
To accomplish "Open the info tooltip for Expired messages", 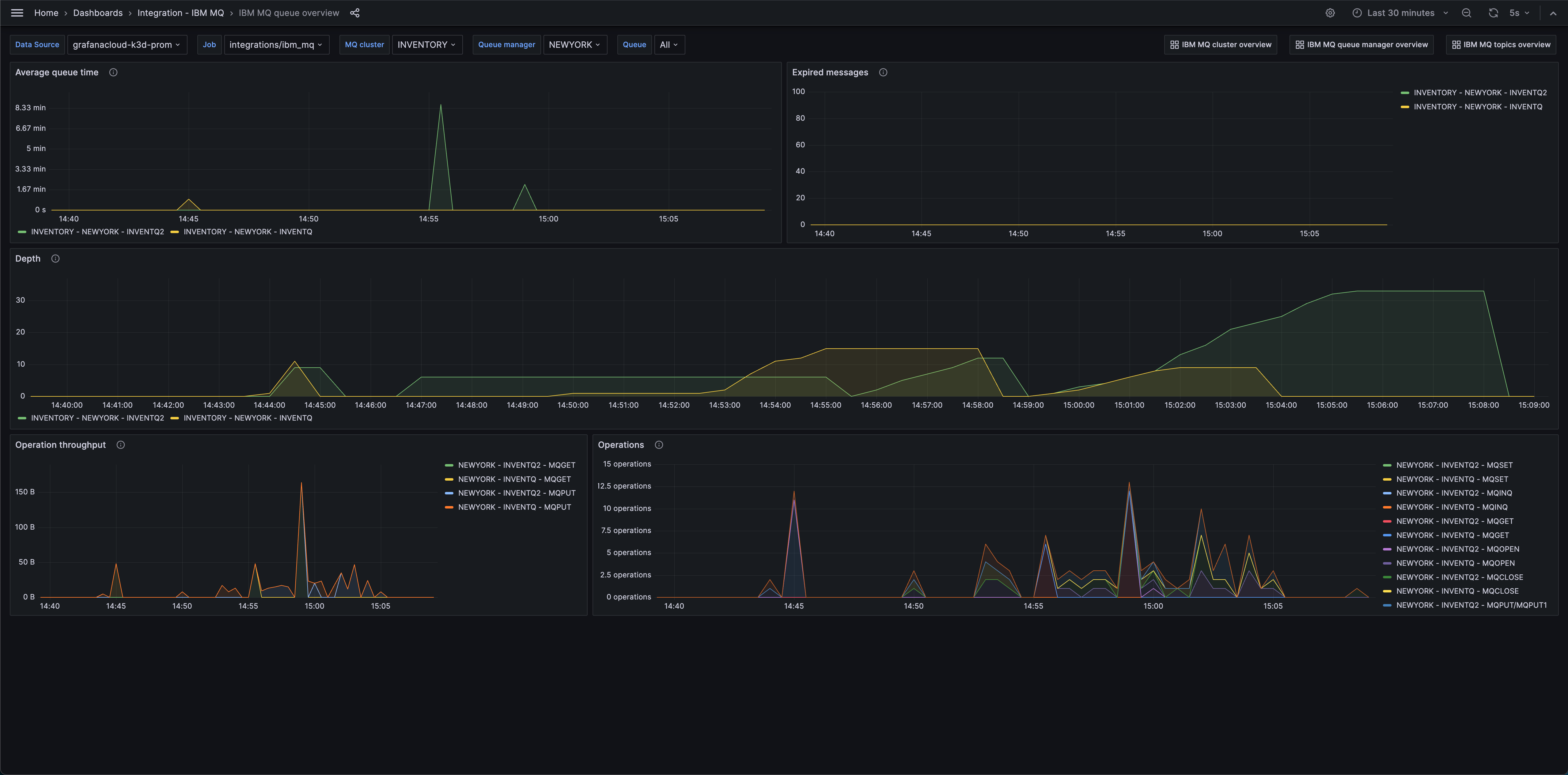I will 883,72.
